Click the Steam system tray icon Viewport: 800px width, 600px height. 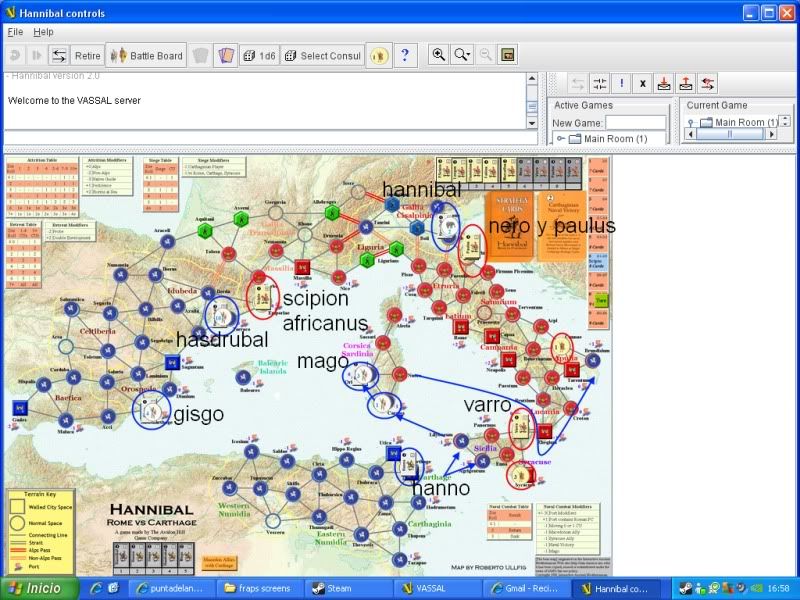(x=686, y=588)
